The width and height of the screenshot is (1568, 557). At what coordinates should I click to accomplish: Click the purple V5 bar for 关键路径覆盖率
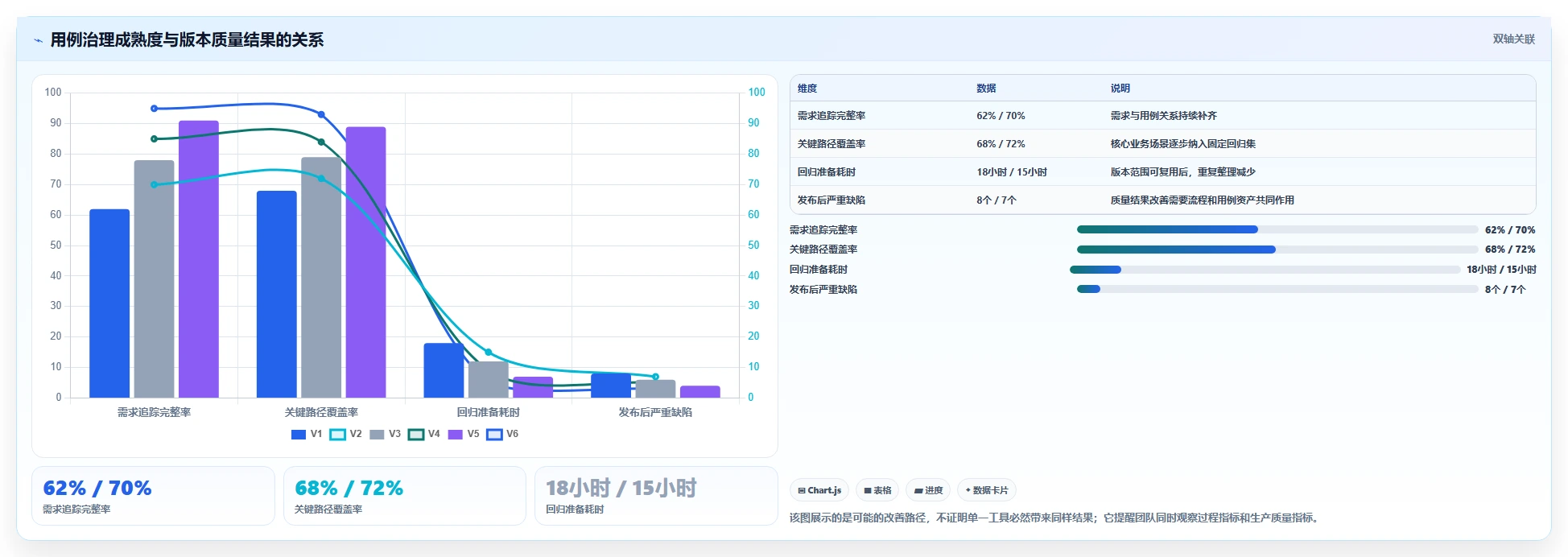point(365,262)
